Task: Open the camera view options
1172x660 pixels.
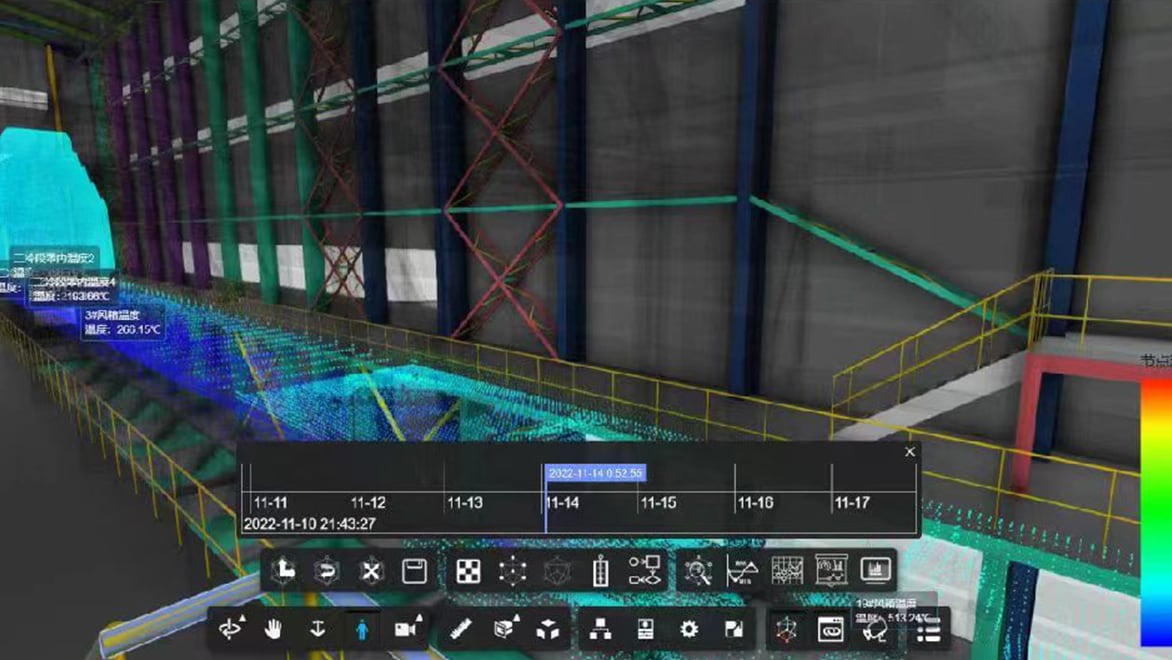Action: 405,629
